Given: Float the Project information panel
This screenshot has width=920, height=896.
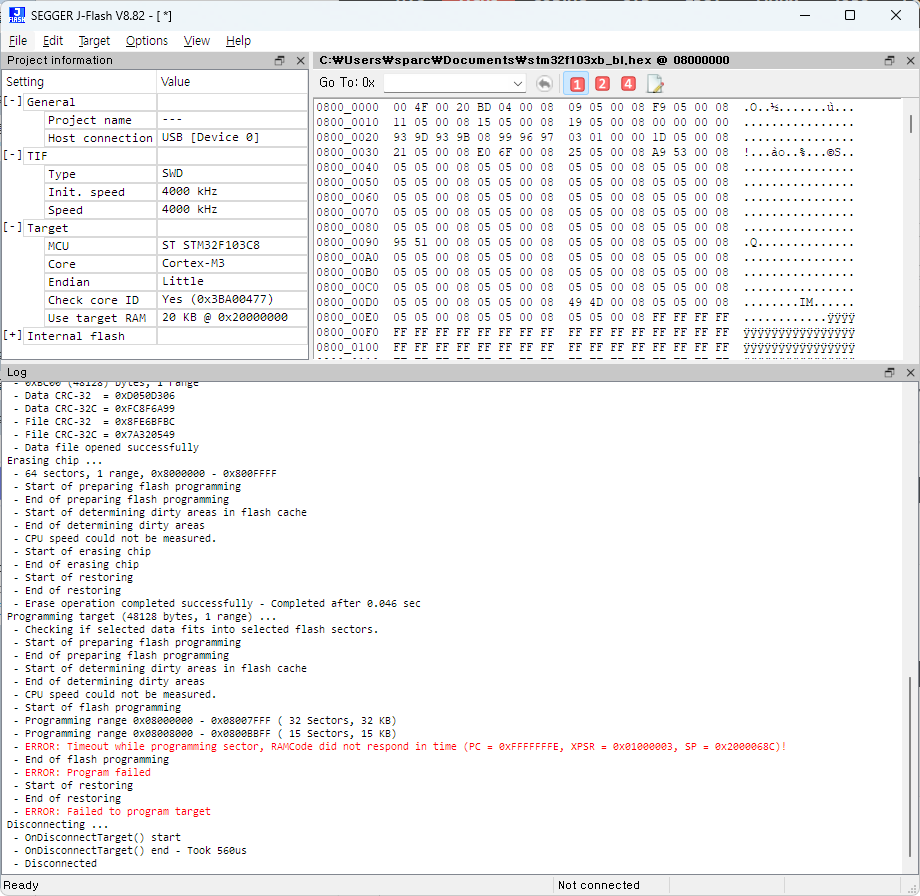Looking at the screenshot, I should pos(280,61).
